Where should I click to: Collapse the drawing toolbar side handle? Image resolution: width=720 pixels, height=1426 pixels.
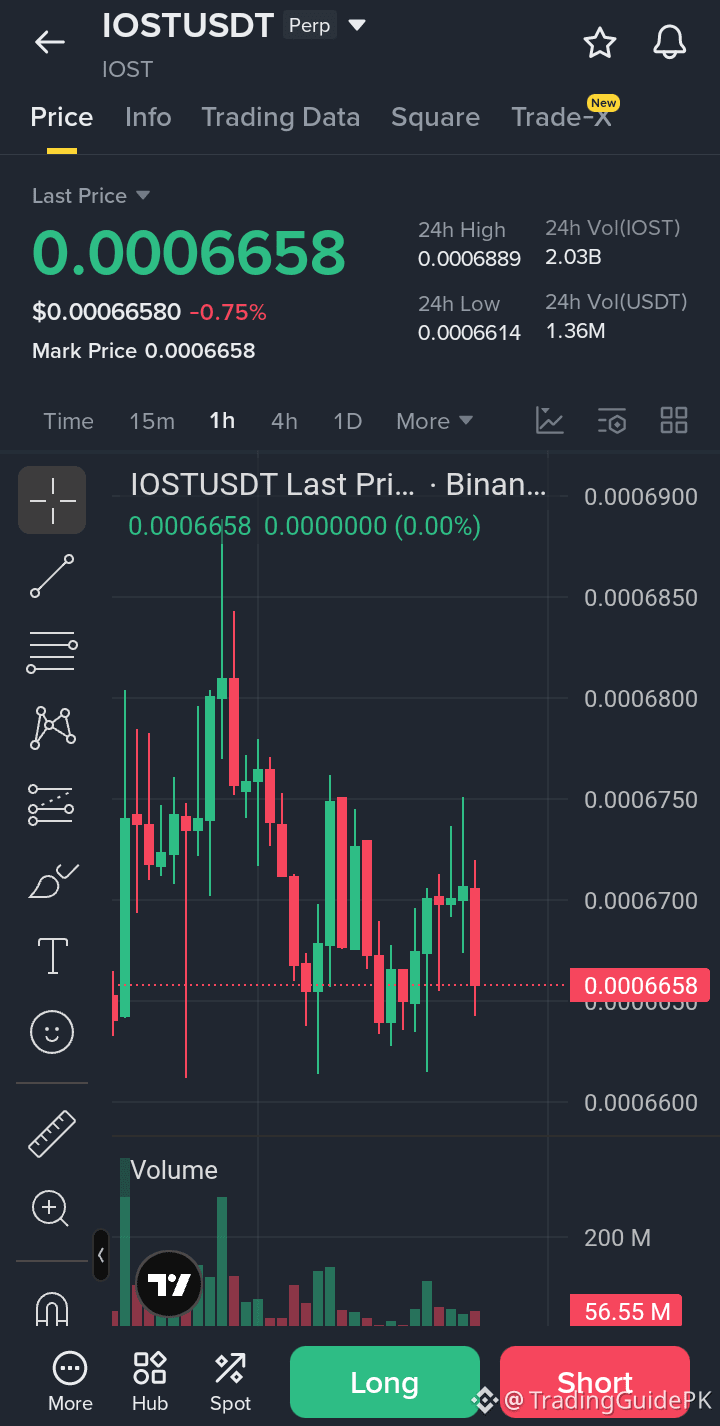click(x=101, y=1254)
